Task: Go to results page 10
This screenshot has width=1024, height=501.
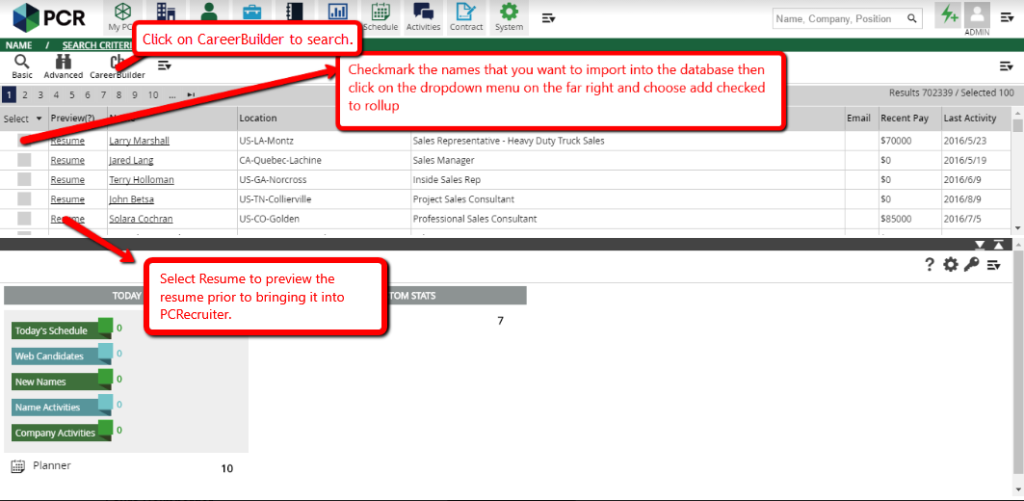Action: pos(153,95)
